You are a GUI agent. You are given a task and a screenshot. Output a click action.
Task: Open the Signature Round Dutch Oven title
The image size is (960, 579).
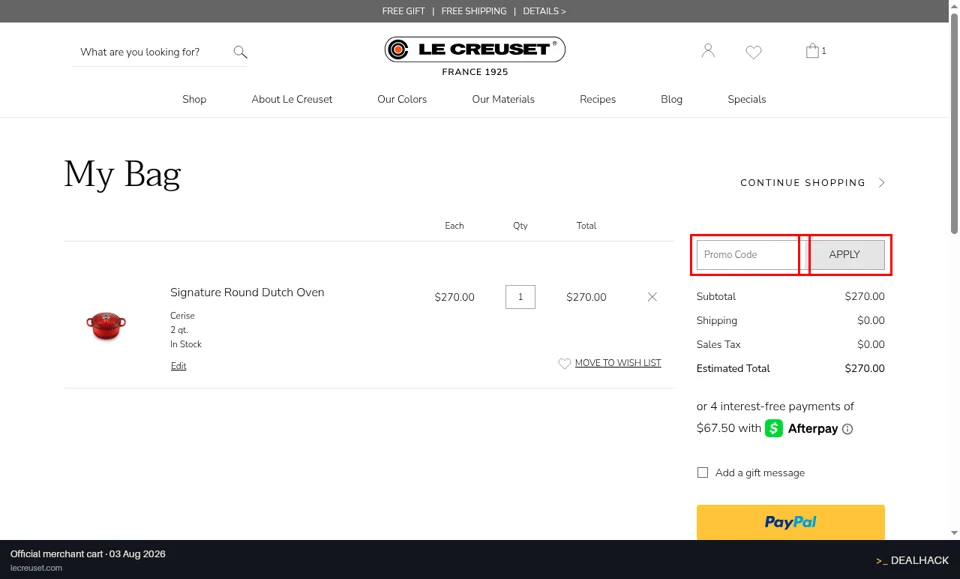click(x=247, y=293)
